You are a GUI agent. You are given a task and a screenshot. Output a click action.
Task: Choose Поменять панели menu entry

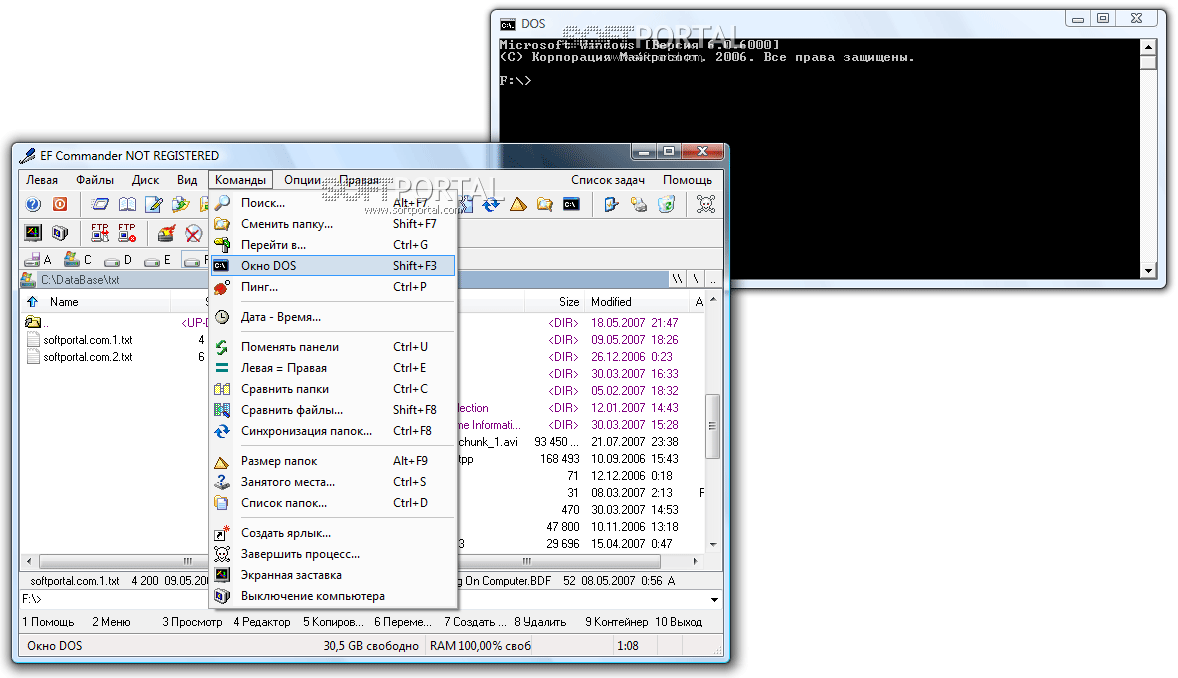tap(333, 347)
